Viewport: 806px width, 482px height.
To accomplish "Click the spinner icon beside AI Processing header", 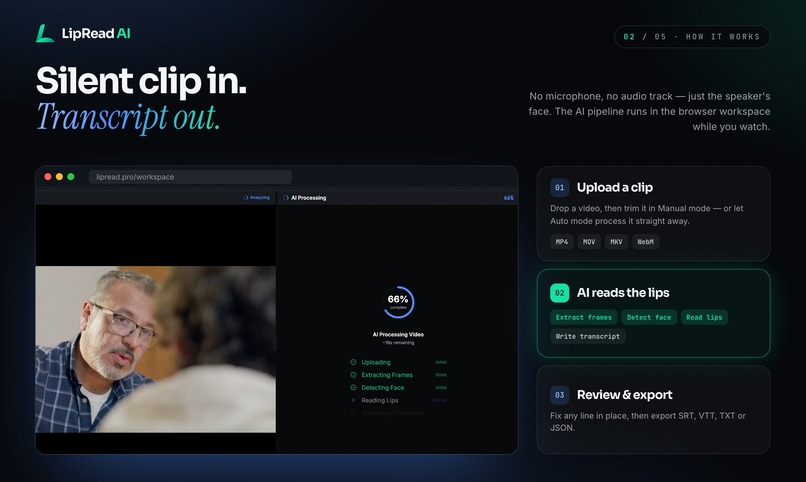I will pyautogui.click(x=286, y=198).
